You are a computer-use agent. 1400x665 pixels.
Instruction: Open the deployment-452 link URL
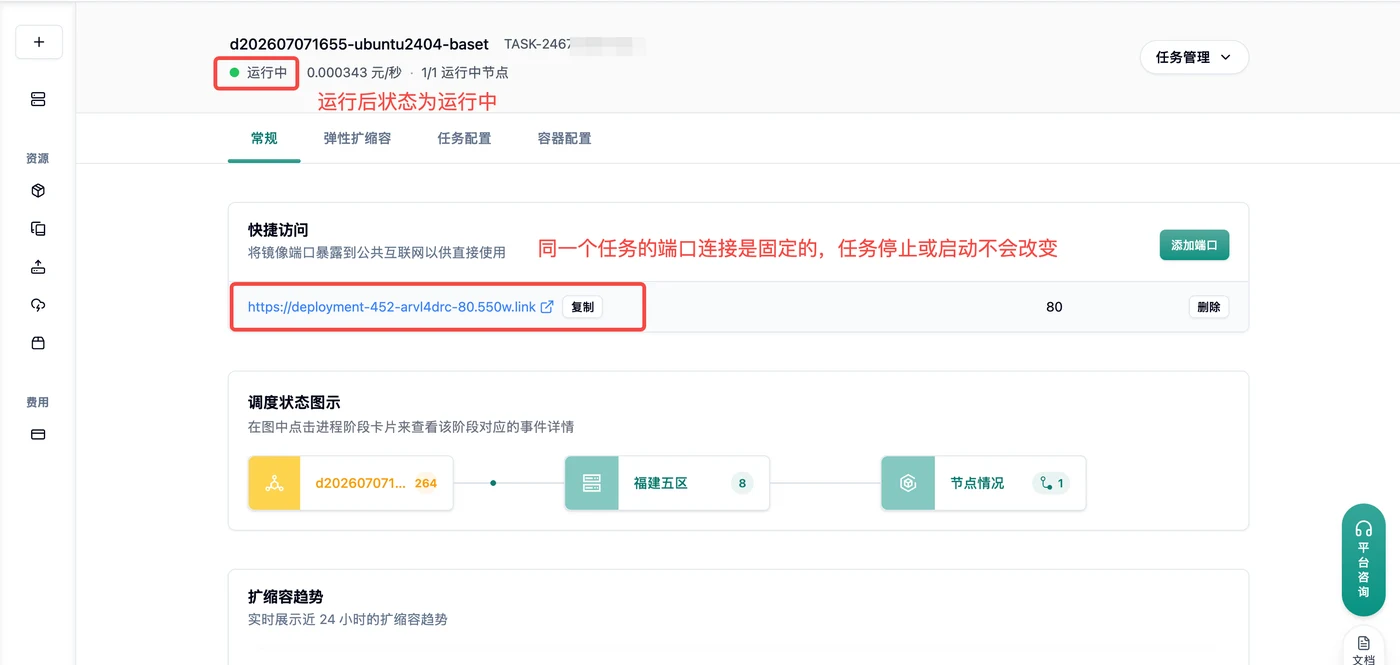tap(392, 307)
